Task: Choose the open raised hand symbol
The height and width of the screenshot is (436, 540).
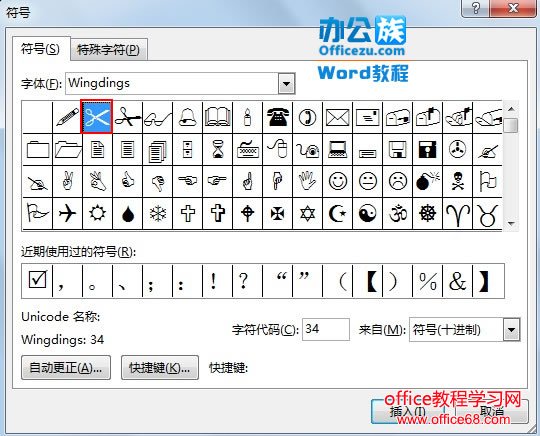Action: click(308, 181)
